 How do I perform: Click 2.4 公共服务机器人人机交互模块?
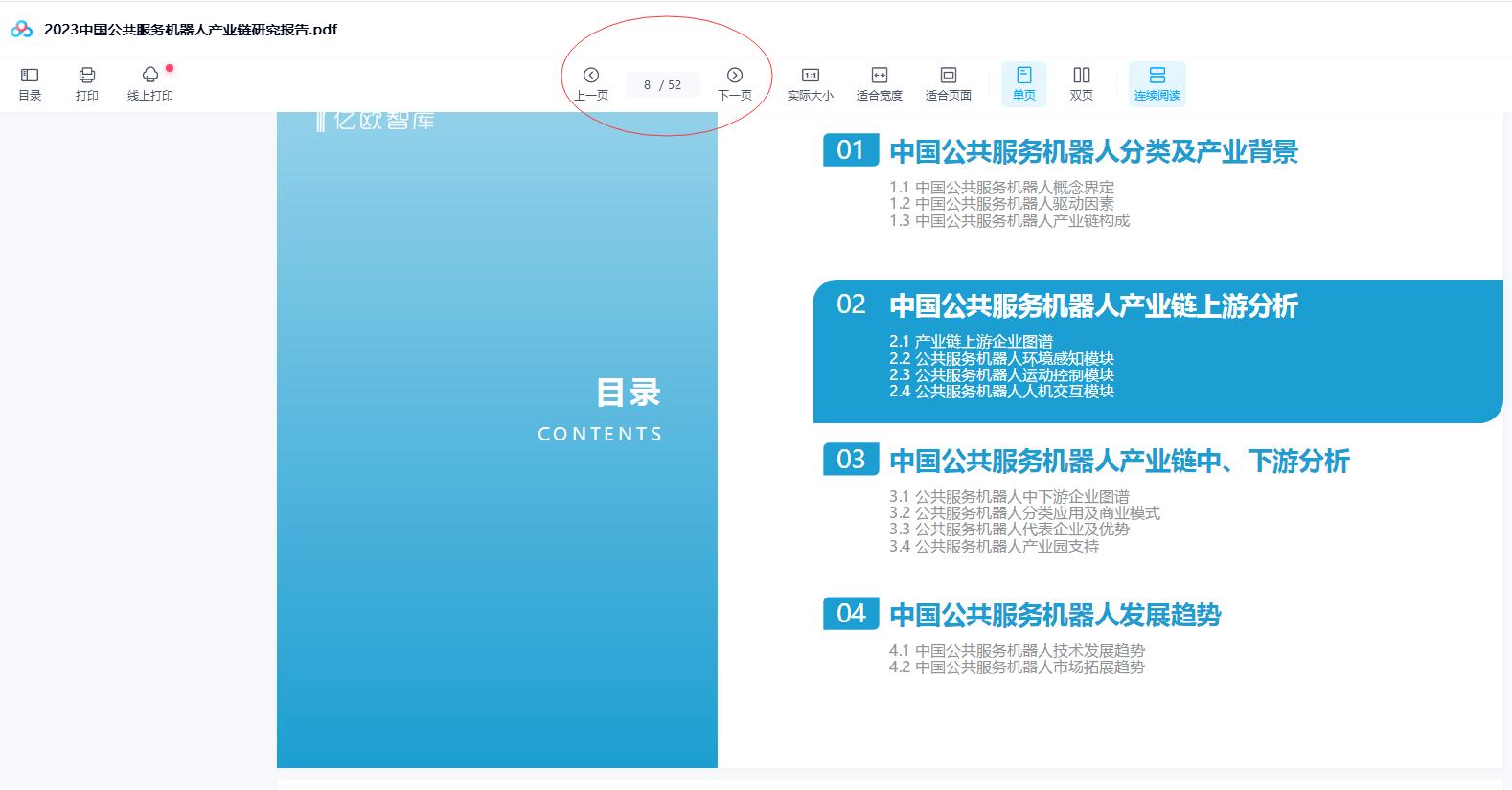pos(1001,392)
